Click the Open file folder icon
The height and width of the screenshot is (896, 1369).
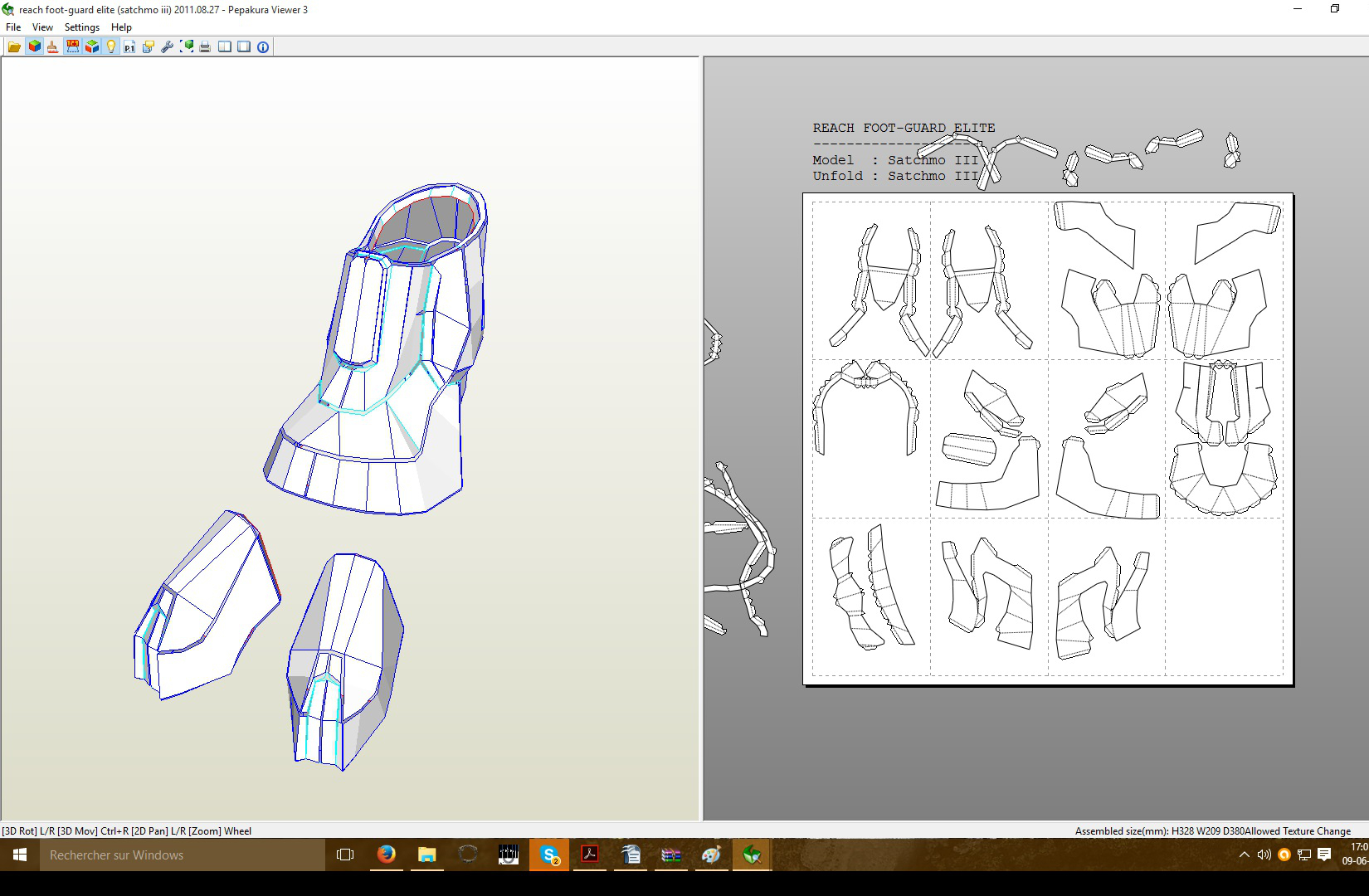[x=14, y=46]
